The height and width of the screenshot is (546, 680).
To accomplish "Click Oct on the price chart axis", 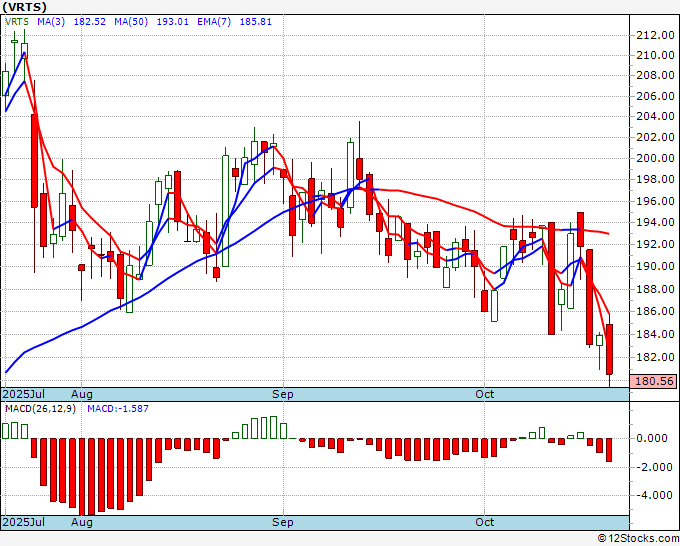I will pyautogui.click(x=484, y=394).
